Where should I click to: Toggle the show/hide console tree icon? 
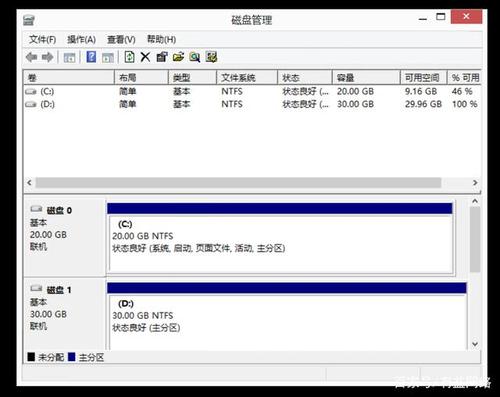69,57
